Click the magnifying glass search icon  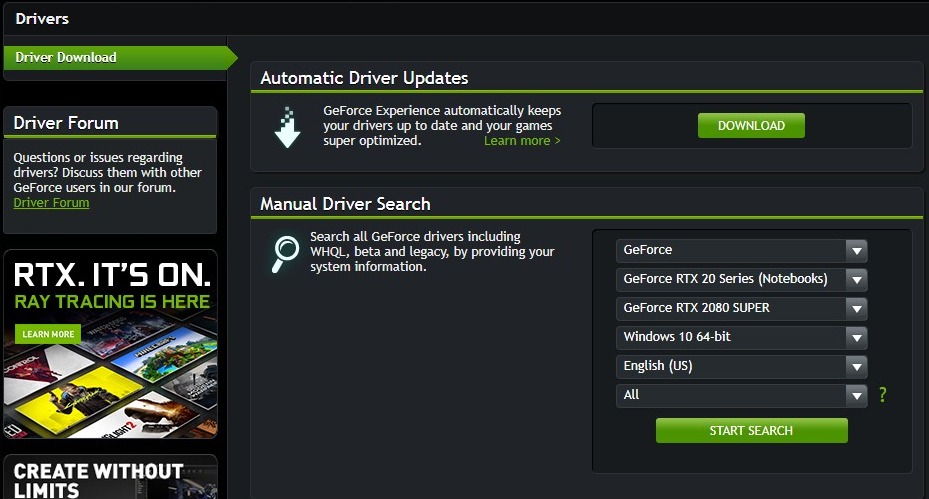pyautogui.click(x=284, y=253)
